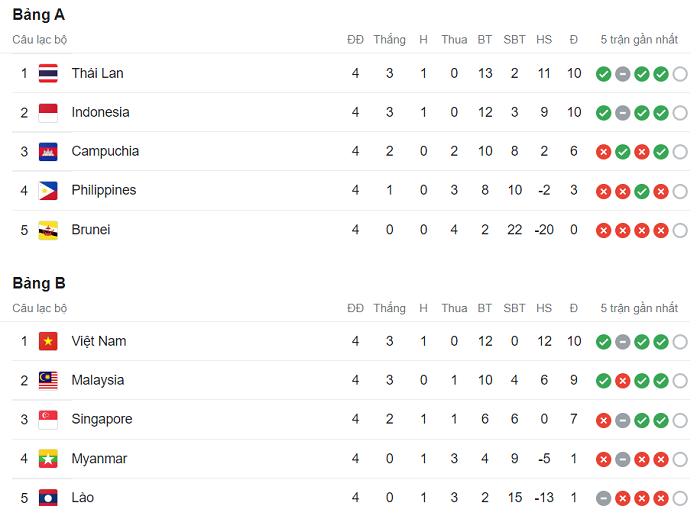
Task: Click the Singapore flag icon
Action: [x=48, y=419]
